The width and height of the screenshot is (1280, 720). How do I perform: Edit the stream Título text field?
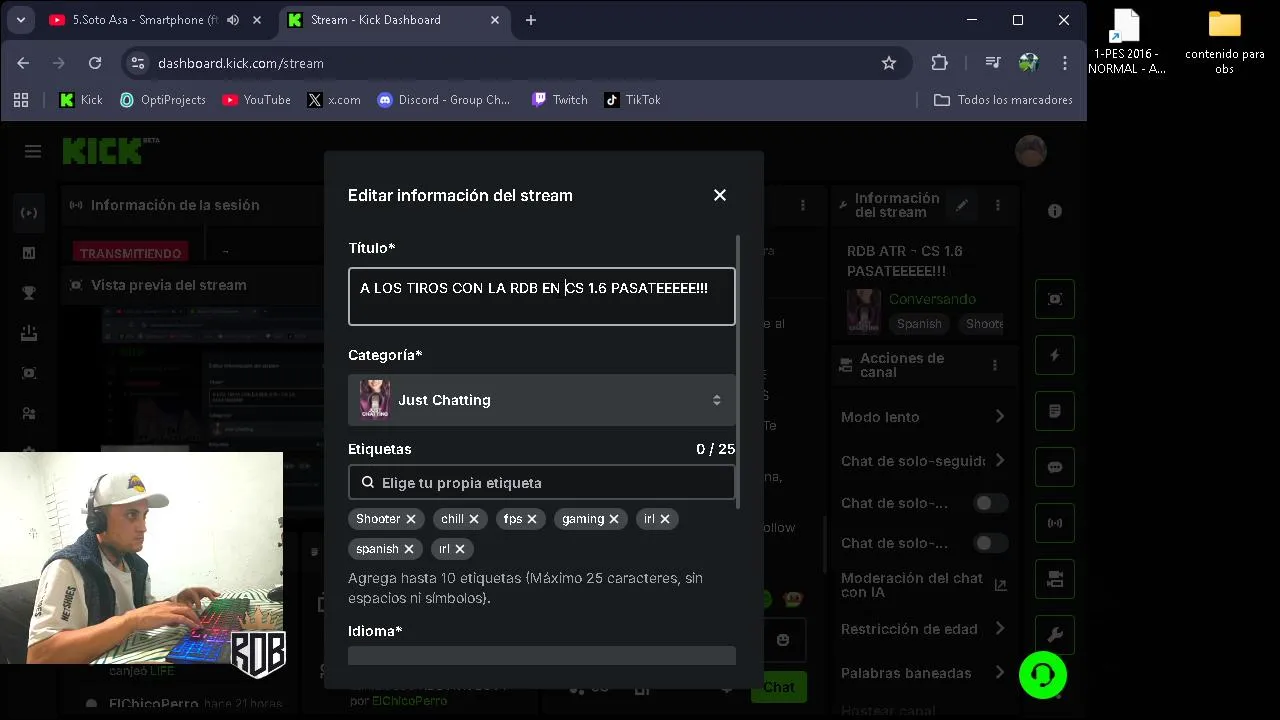point(541,296)
